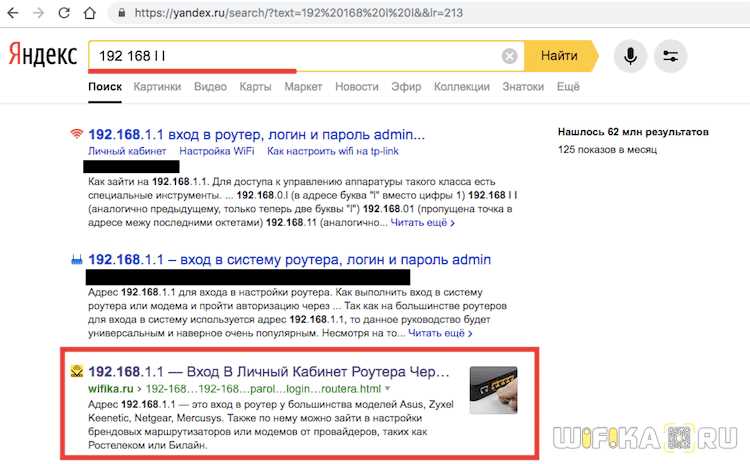750x464 pixels.
Task: Open result '192.168.1.1 вход в роутер, логин и пароль admin...'
Action: coord(256,134)
